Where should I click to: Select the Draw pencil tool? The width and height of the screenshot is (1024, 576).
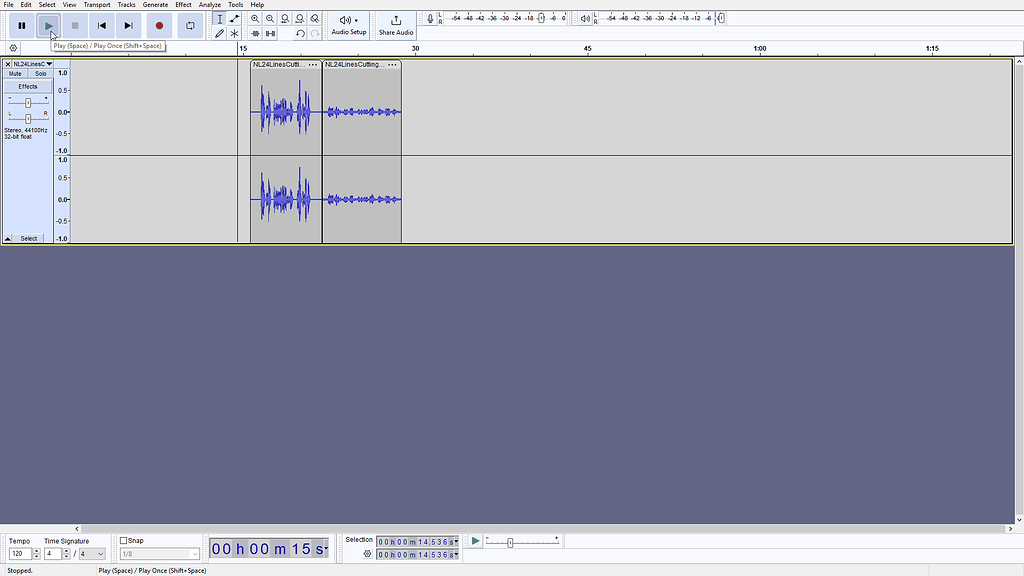219,33
